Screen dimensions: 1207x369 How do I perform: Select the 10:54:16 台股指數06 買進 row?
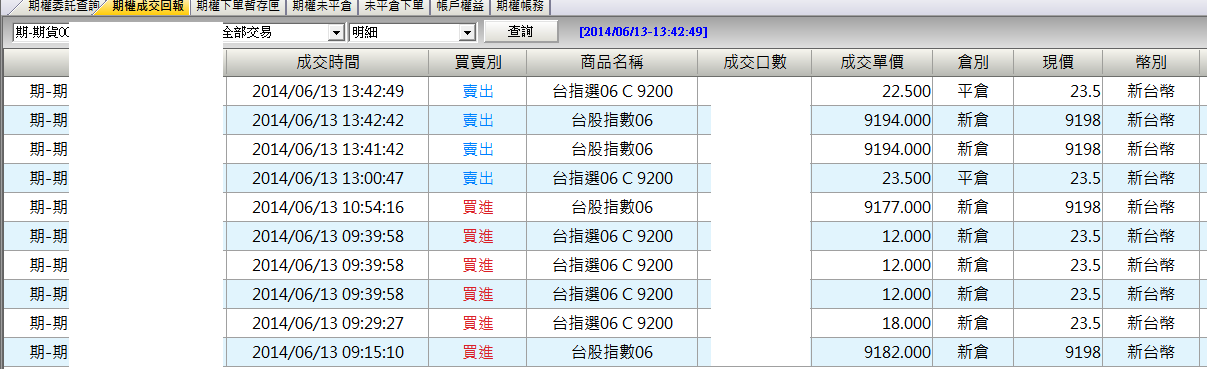tap(603, 207)
